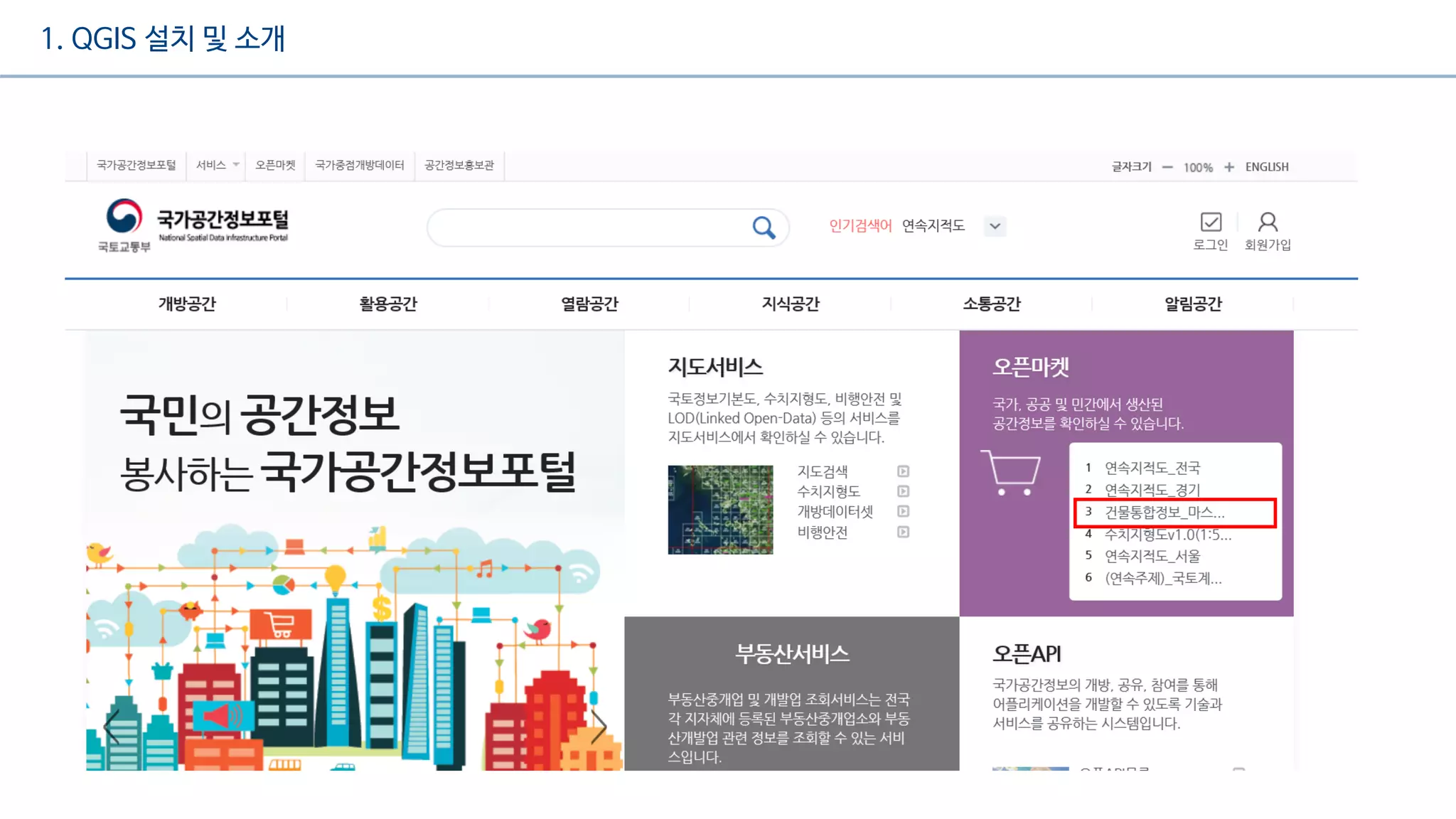
Task: Select 수치지형도v1.0(1:5... in the list
Action: (x=1167, y=534)
